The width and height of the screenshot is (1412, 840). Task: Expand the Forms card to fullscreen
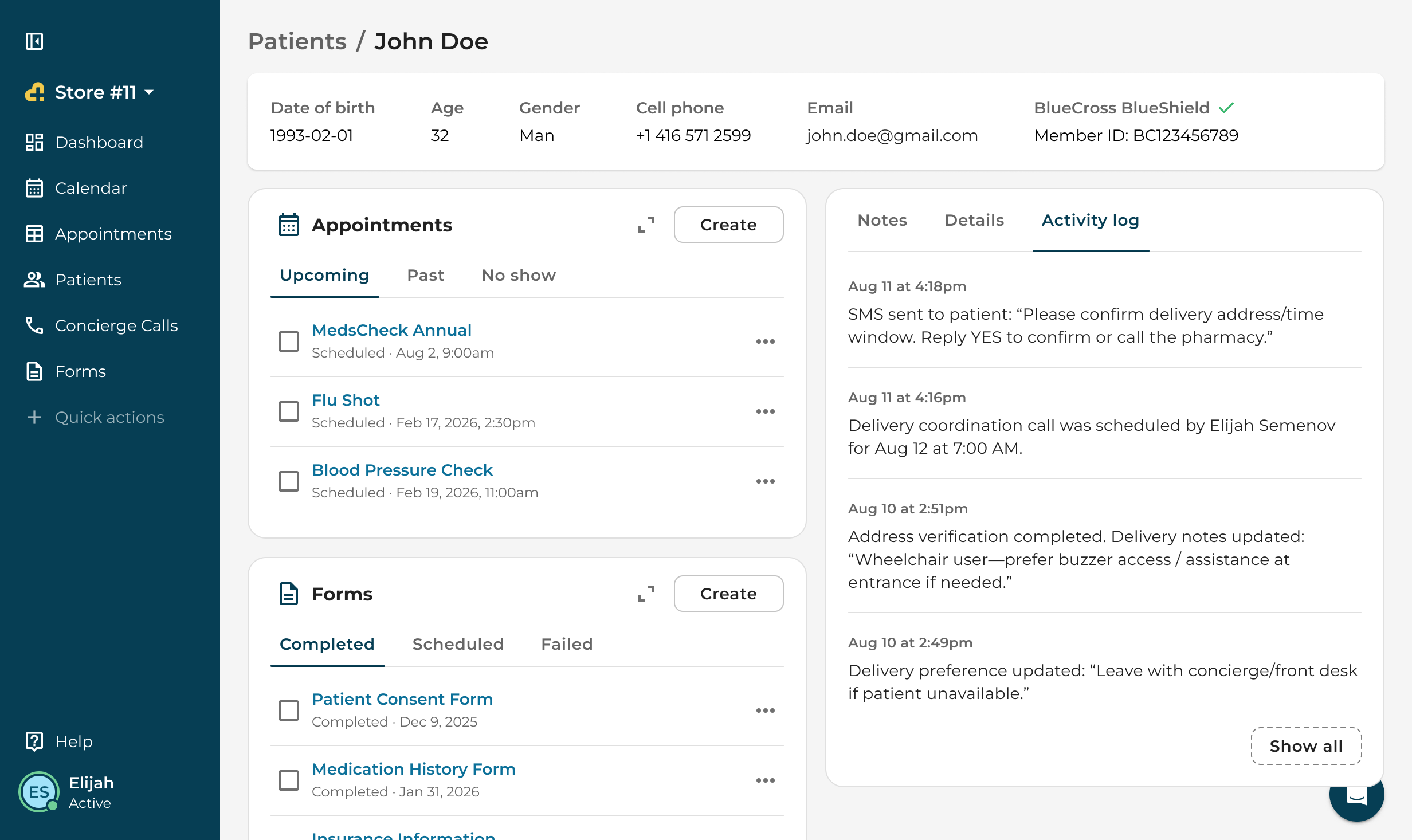point(646,594)
